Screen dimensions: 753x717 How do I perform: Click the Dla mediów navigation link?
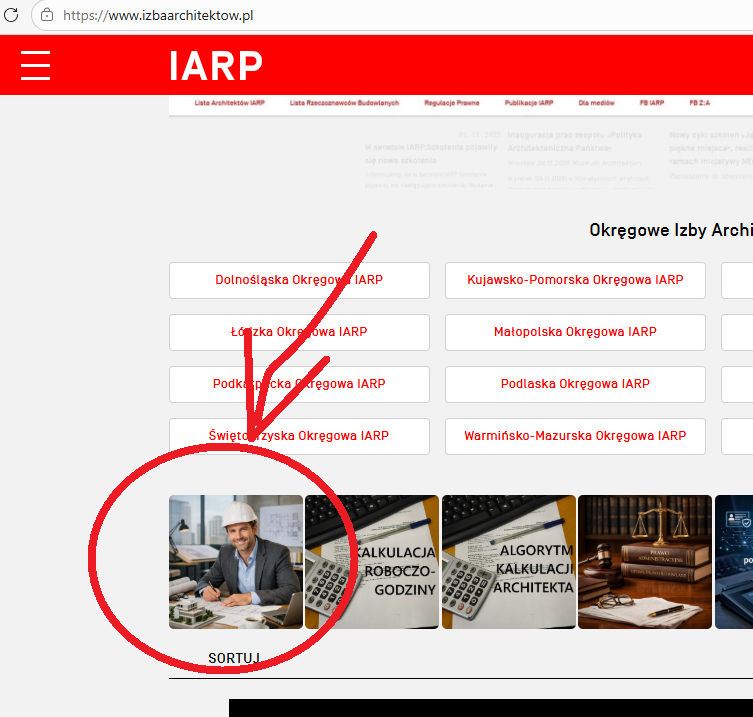click(x=596, y=103)
